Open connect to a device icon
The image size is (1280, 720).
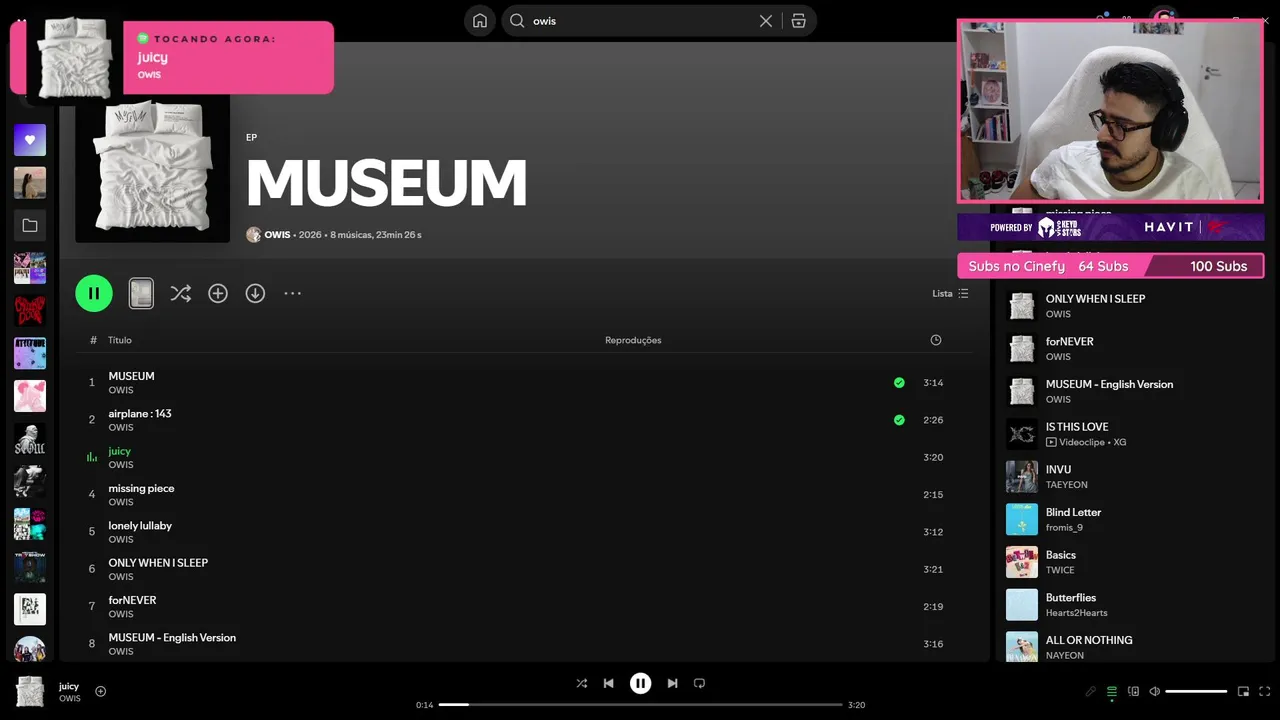[1133, 691]
